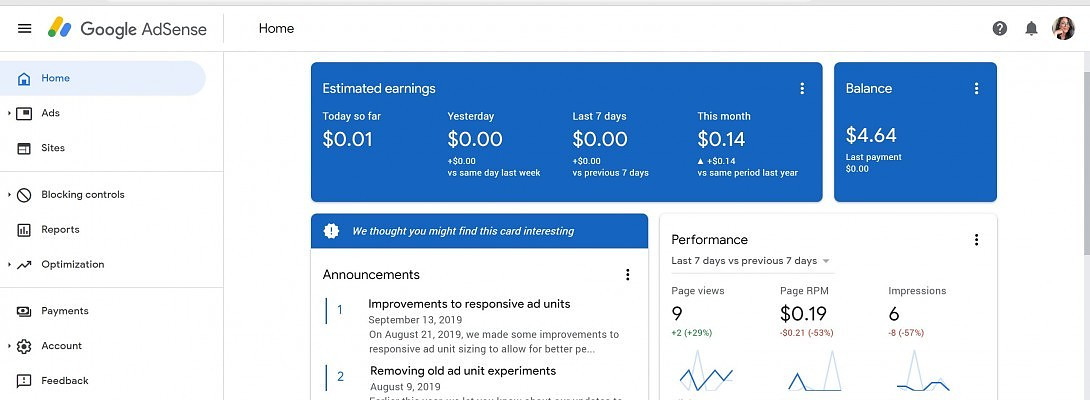Expand Optimization in the navigation sidebar
Viewport: 1090px width, 400px height.
(x=10, y=265)
